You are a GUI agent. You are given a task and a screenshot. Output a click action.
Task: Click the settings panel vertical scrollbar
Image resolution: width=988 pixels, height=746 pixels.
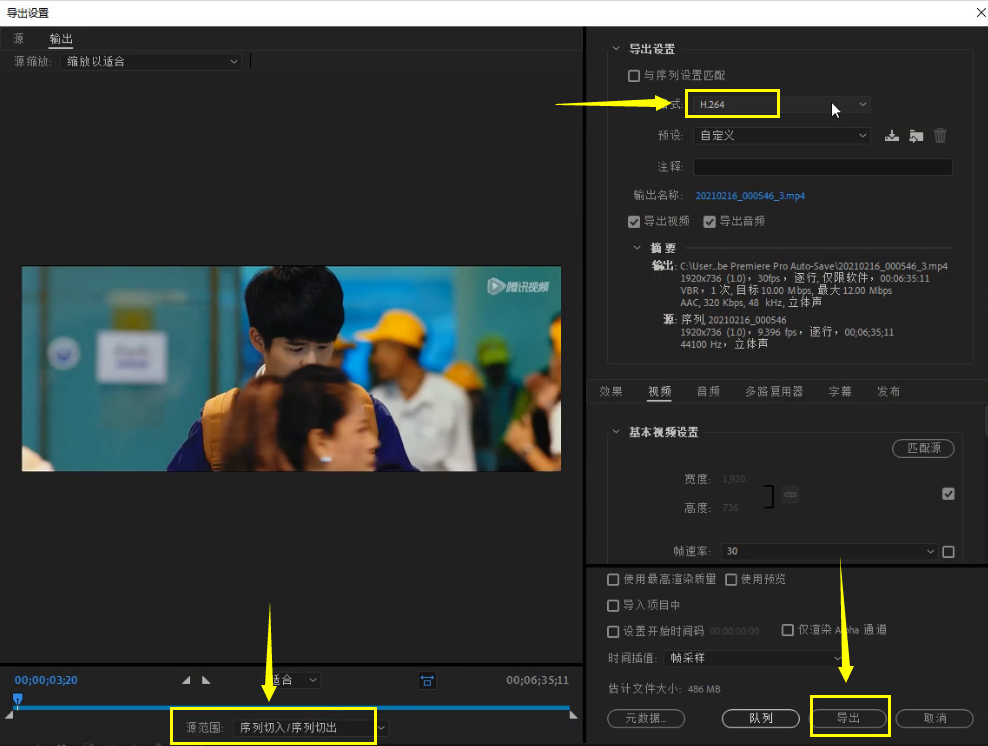(985, 420)
